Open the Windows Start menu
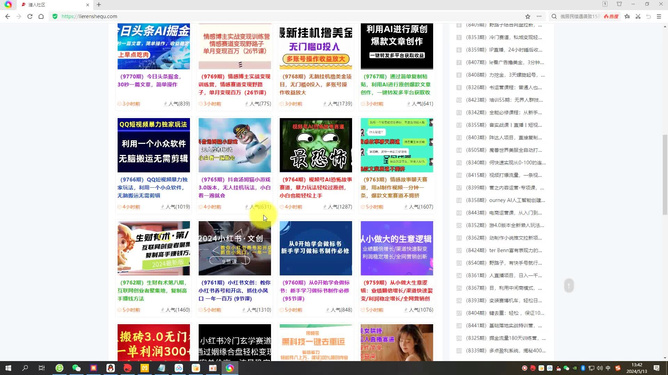This screenshot has width=668, height=375. point(8,368)
